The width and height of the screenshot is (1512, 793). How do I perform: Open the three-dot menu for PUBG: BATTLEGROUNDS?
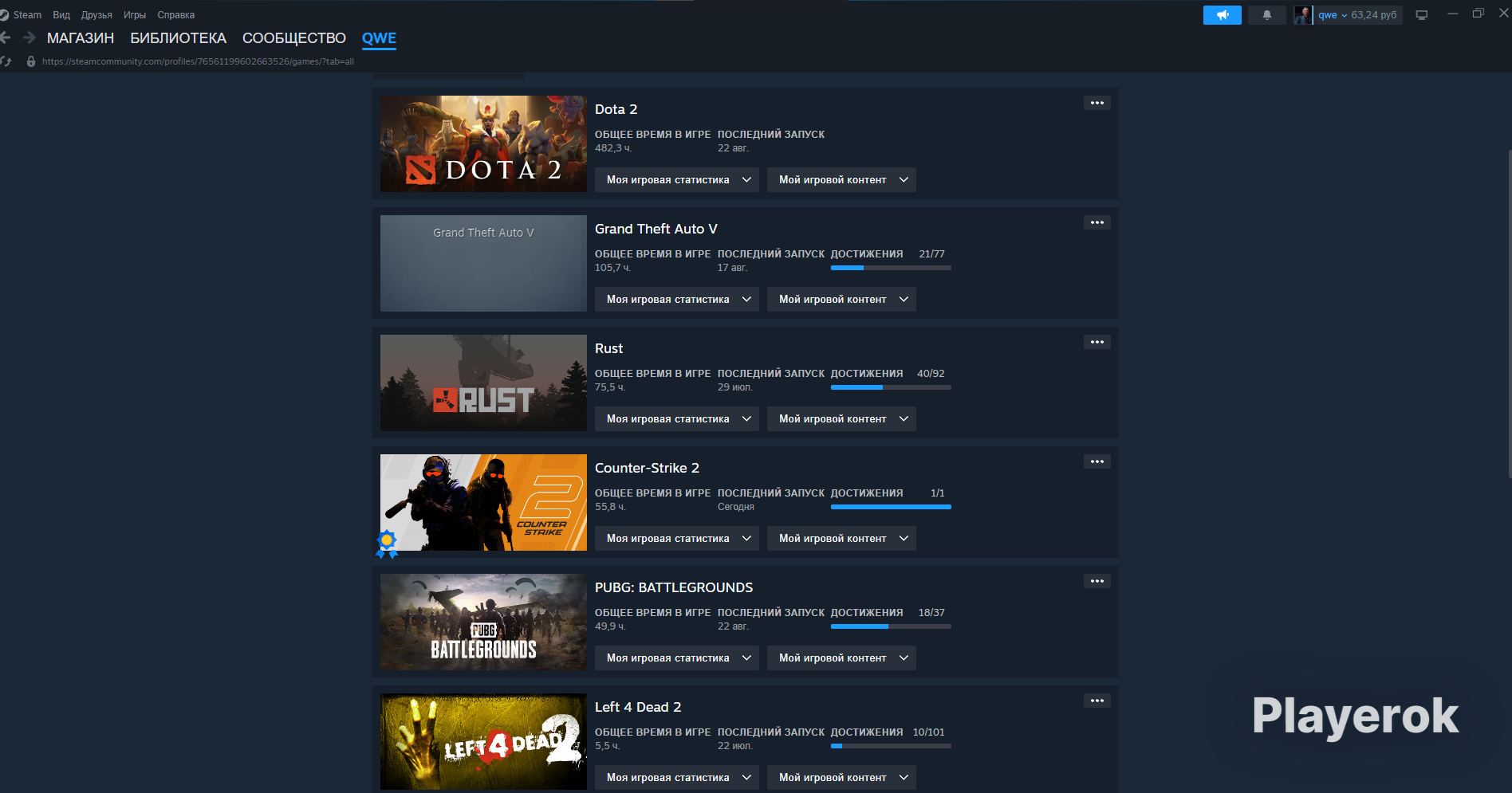(x=1097, y=581)
